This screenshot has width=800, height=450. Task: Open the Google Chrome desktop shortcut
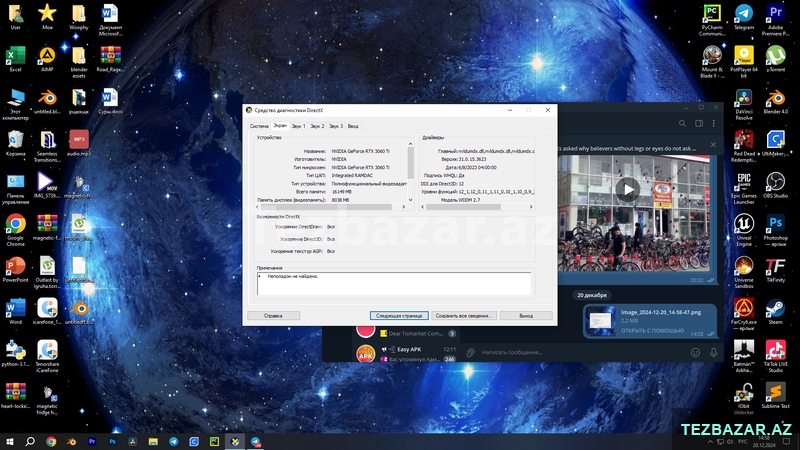[15, 230]
